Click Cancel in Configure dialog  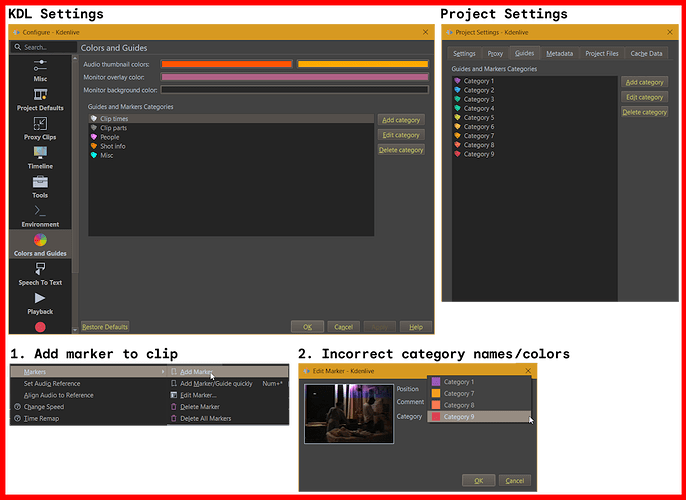click(343, 327)
